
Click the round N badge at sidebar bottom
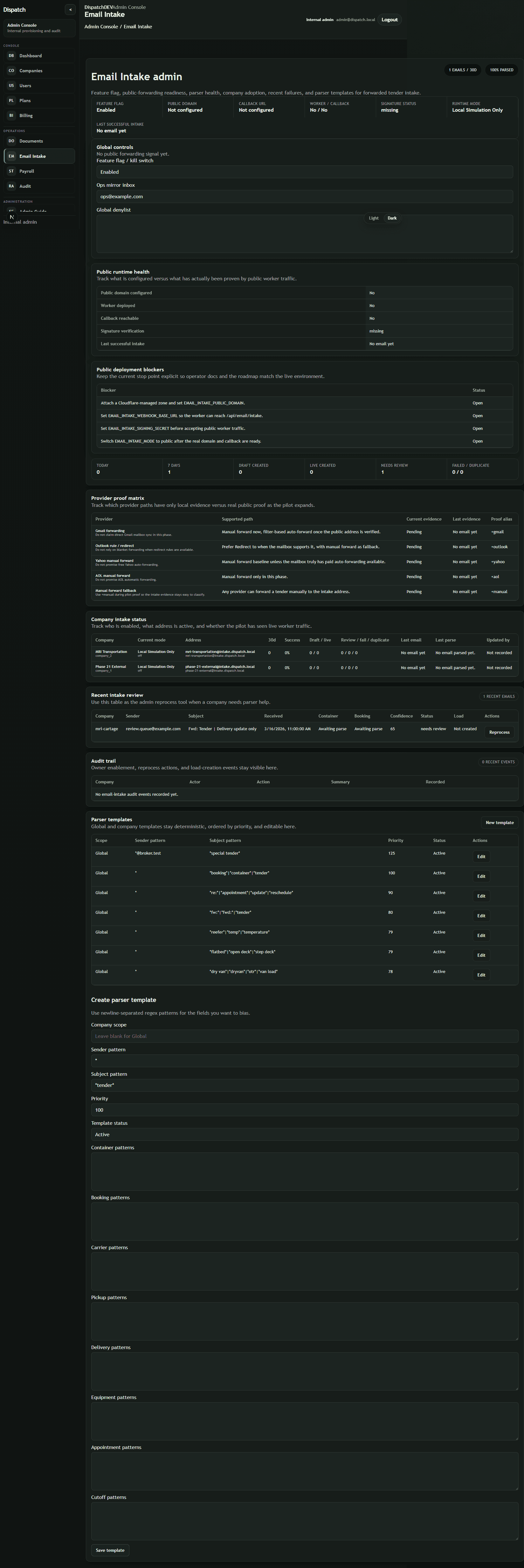[11, 217]
